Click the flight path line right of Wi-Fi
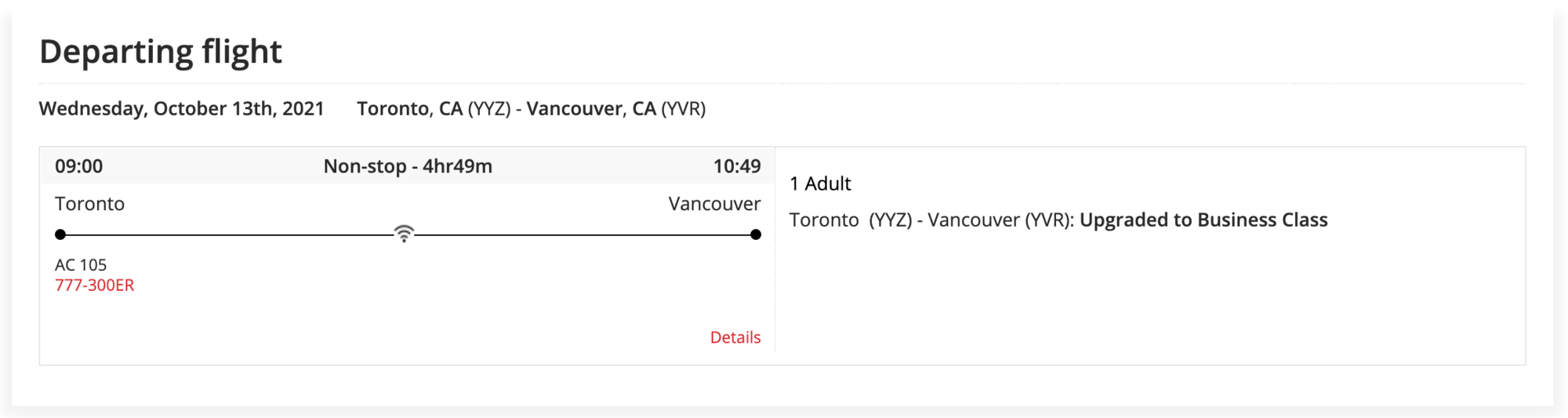The height and width of the screenshot is (418, 1568). click(583, 234)
